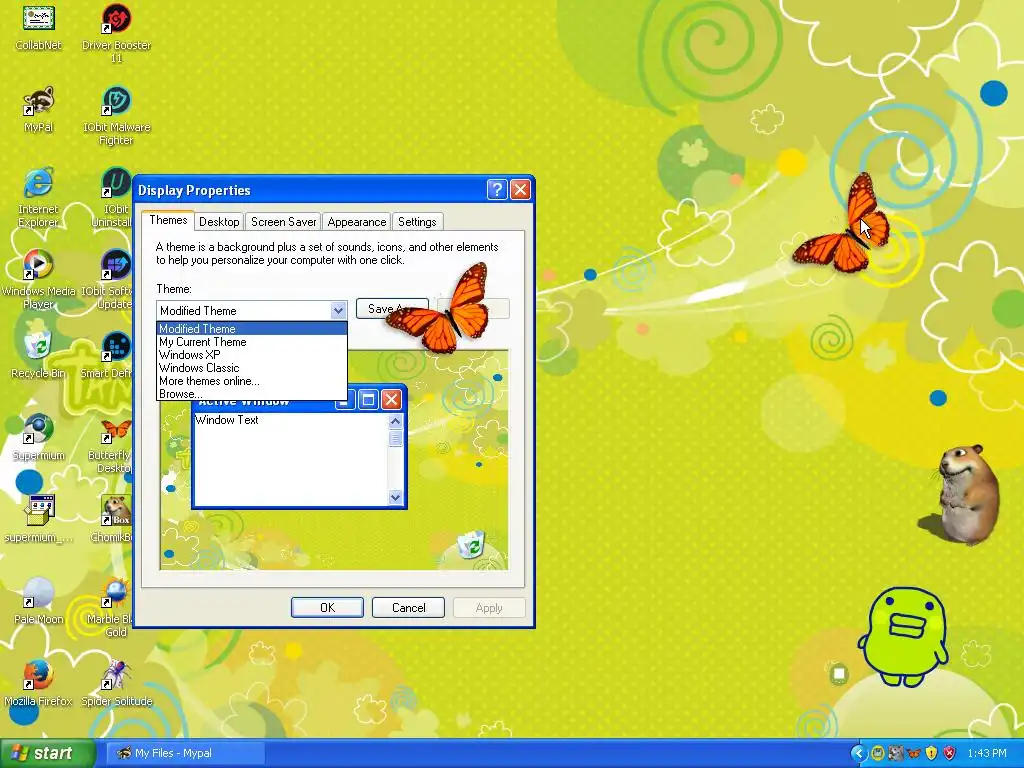Switch to the Screen Saver tab

coord(283,222)
